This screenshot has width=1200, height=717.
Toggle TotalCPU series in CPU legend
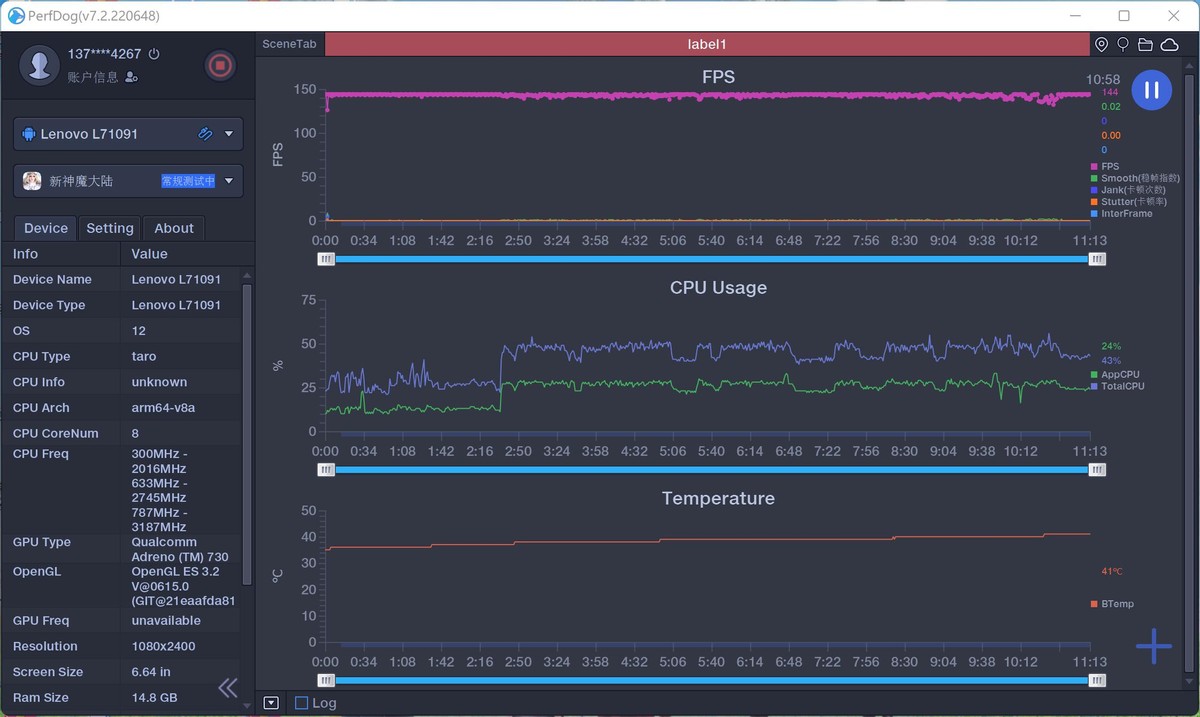(1122, 386)
